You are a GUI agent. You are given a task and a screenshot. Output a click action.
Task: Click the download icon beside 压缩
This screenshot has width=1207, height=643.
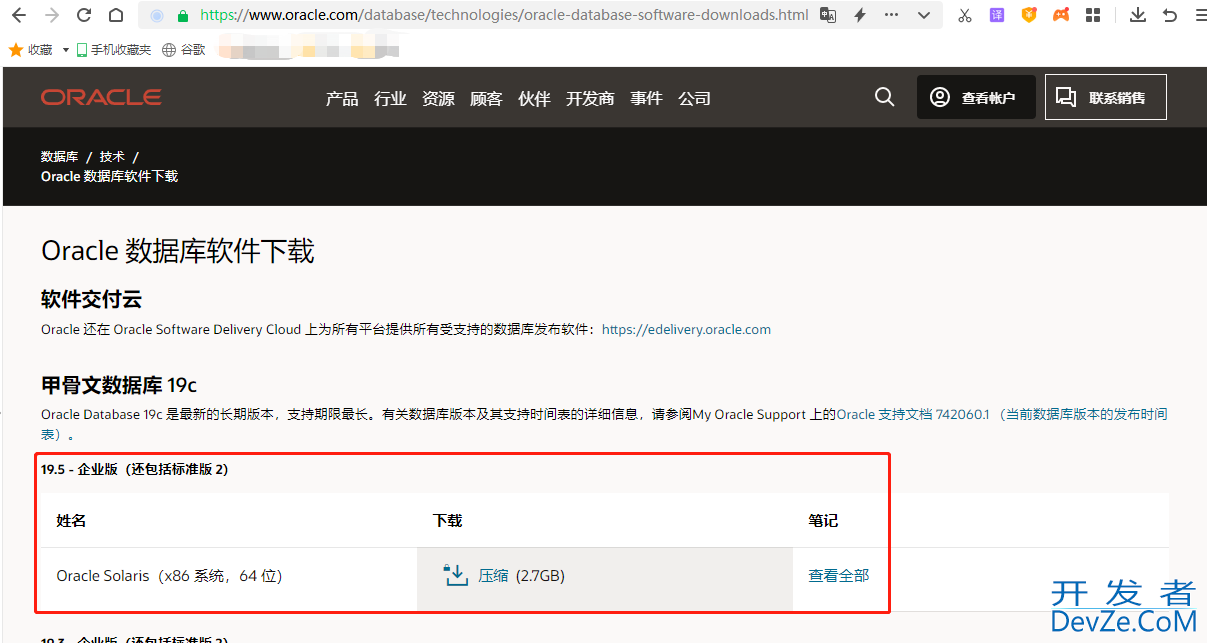click(455, 575)
